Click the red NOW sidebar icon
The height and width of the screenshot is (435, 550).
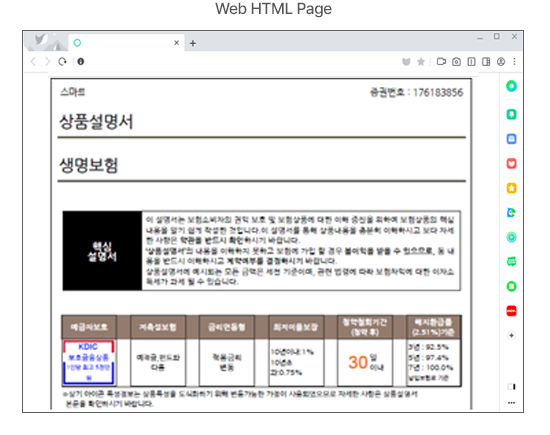pos(511,311)
